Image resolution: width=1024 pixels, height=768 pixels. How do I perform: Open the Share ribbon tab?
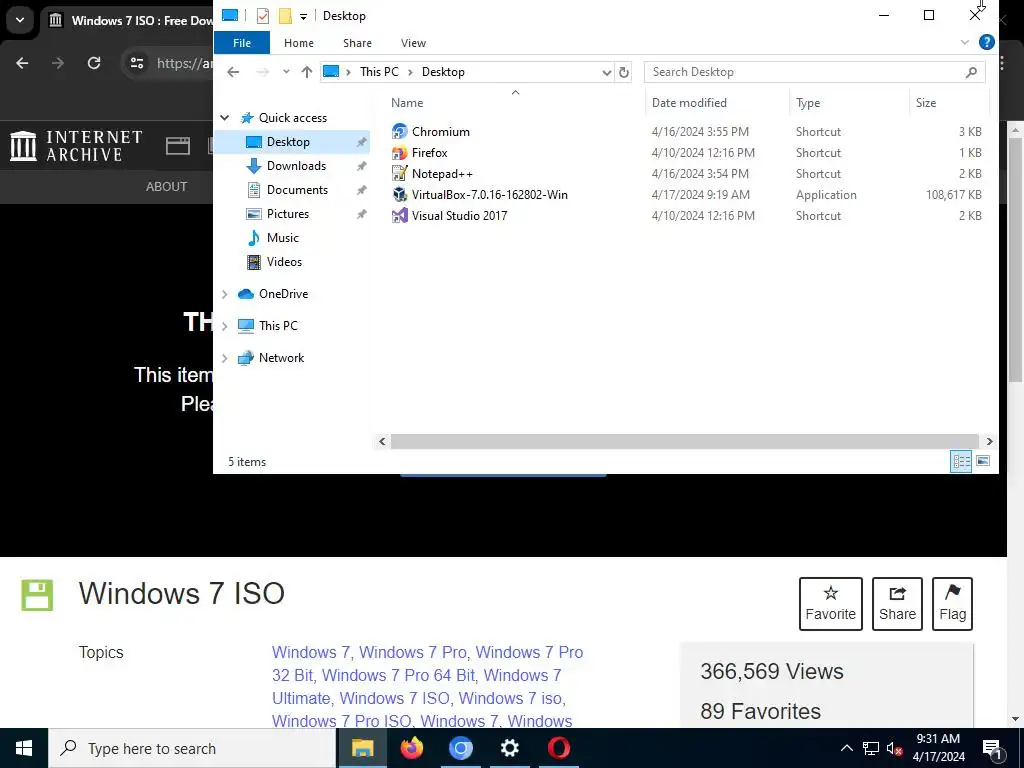(357, 43)
